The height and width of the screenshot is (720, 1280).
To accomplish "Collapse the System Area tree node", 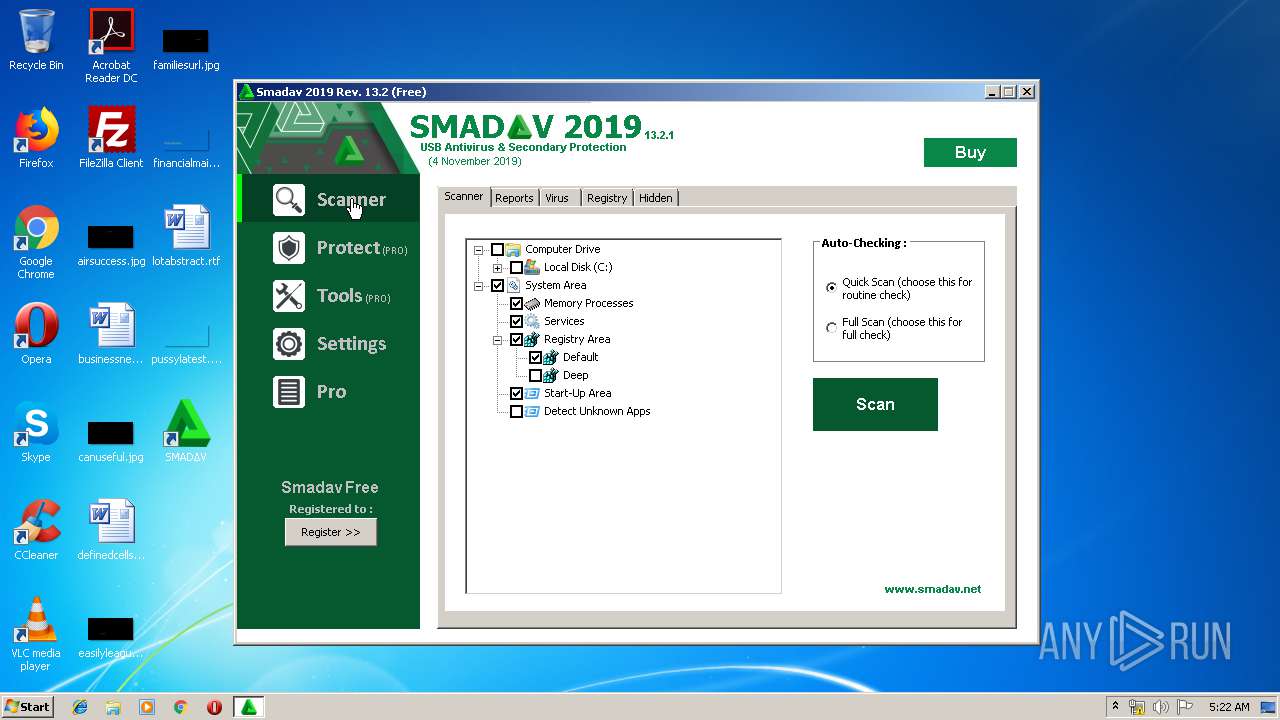I will point(478,285).
